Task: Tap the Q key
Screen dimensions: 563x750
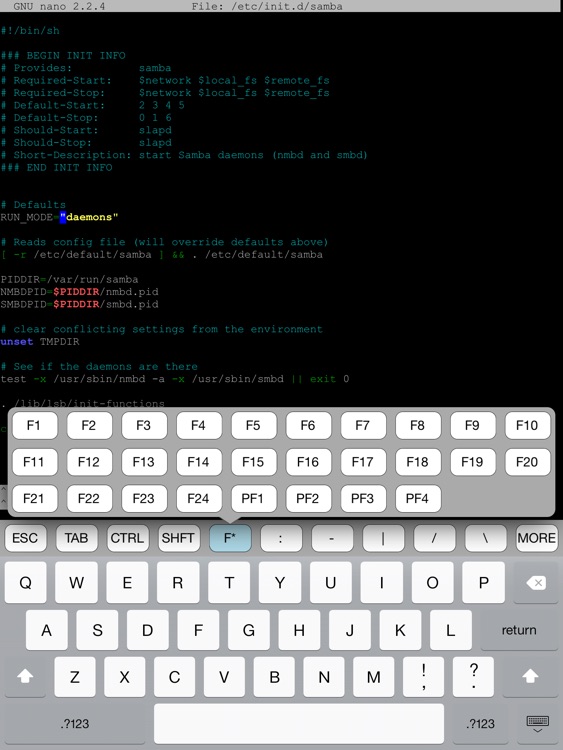Action: coord(25,583)
